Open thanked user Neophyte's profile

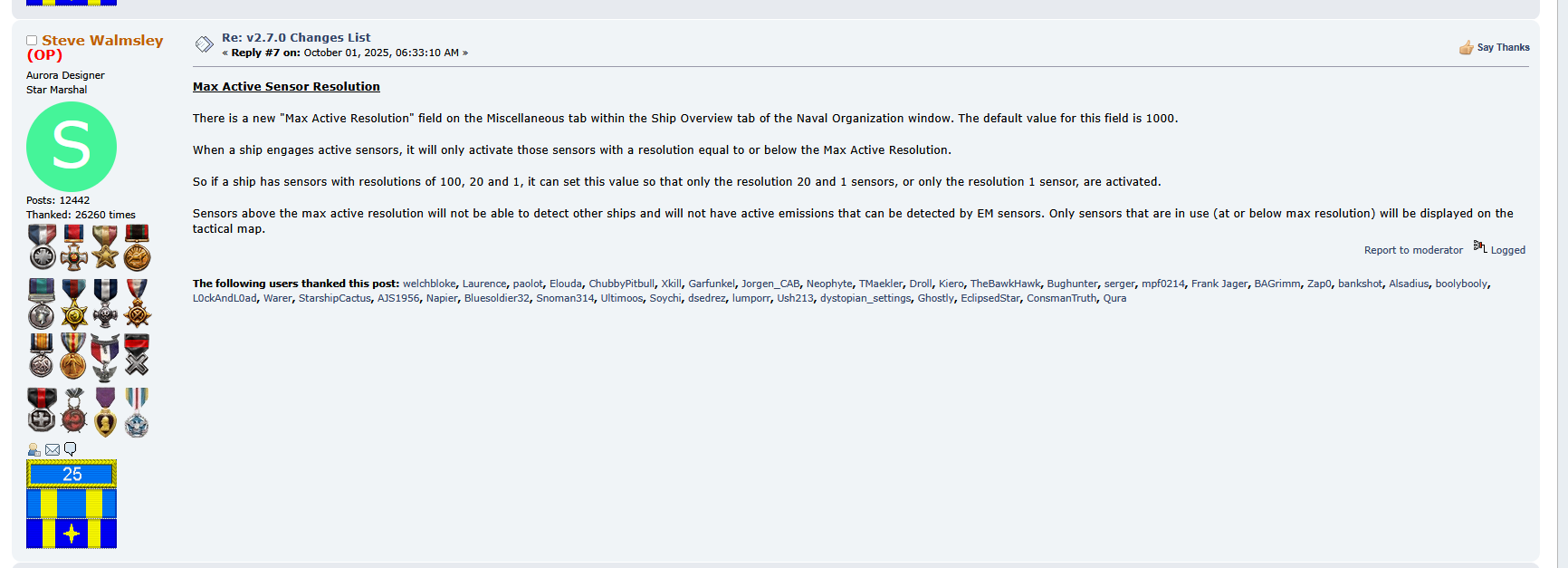(829, 284)
